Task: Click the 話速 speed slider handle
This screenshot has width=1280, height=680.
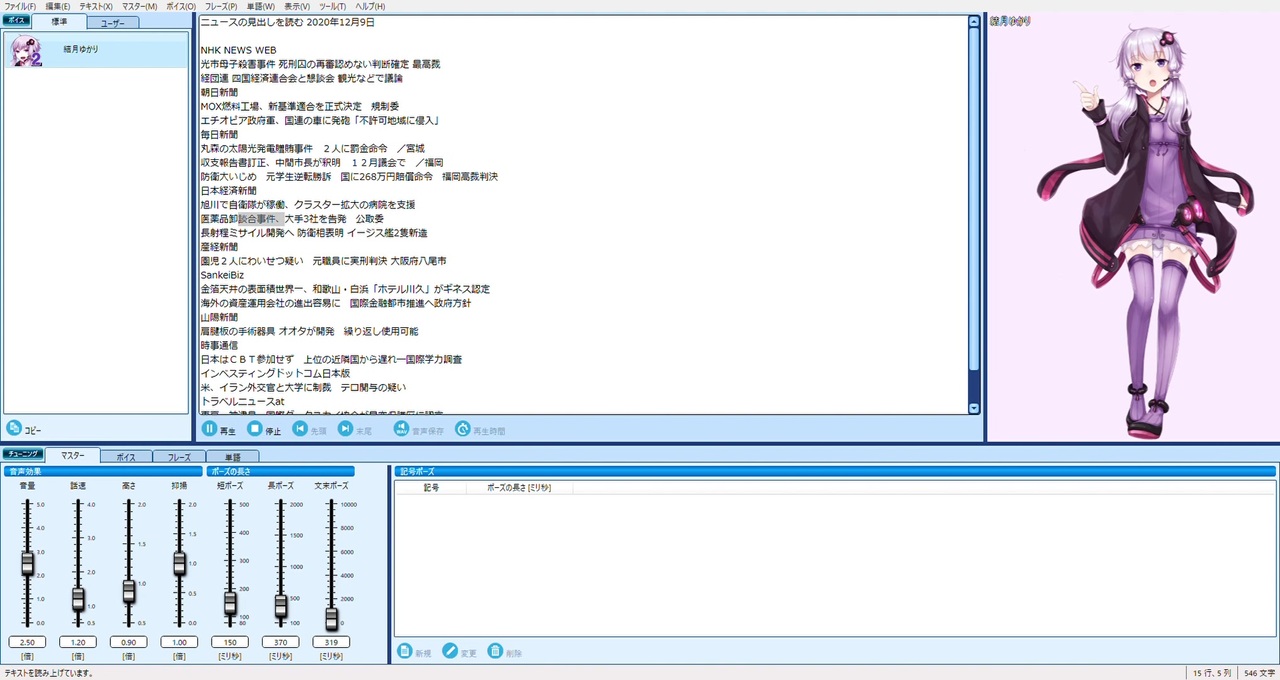Action: 78,598
